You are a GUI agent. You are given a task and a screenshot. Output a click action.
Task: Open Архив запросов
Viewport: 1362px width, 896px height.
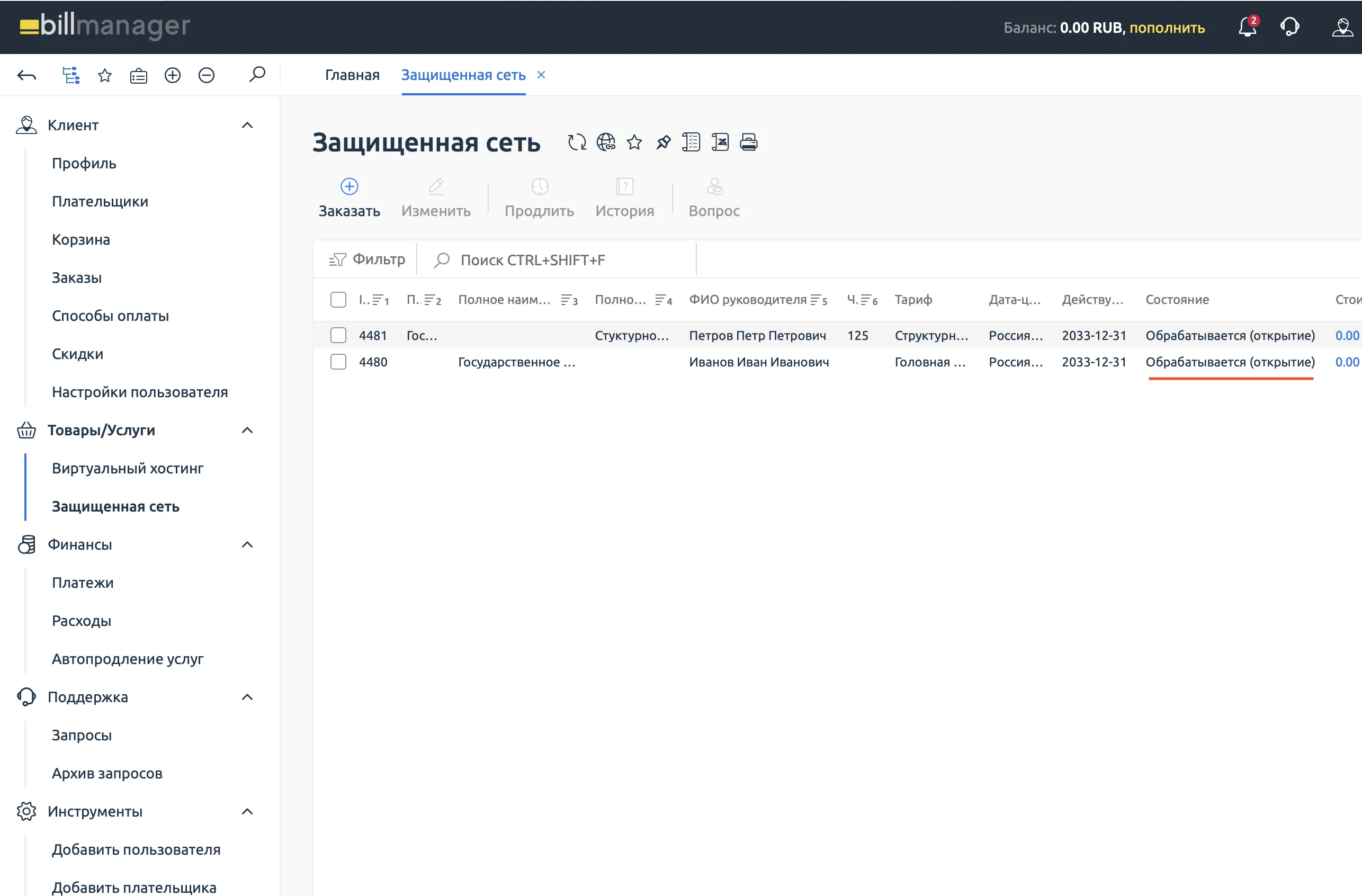107,773
